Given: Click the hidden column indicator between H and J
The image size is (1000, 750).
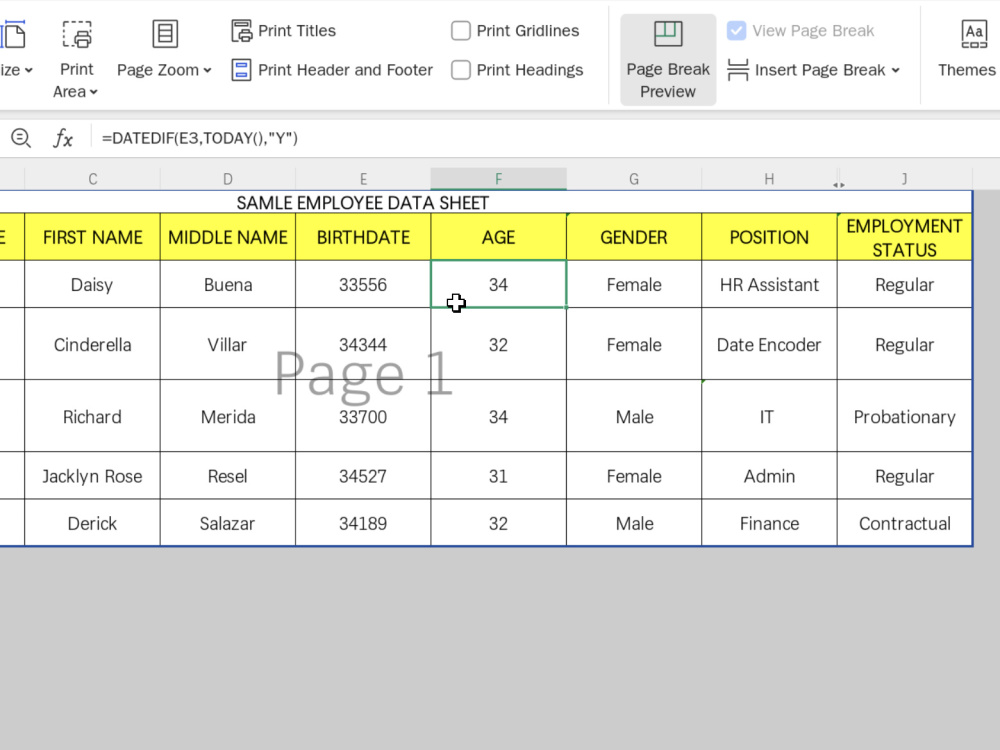Looking at the screenshot, I should coord(839,184).
